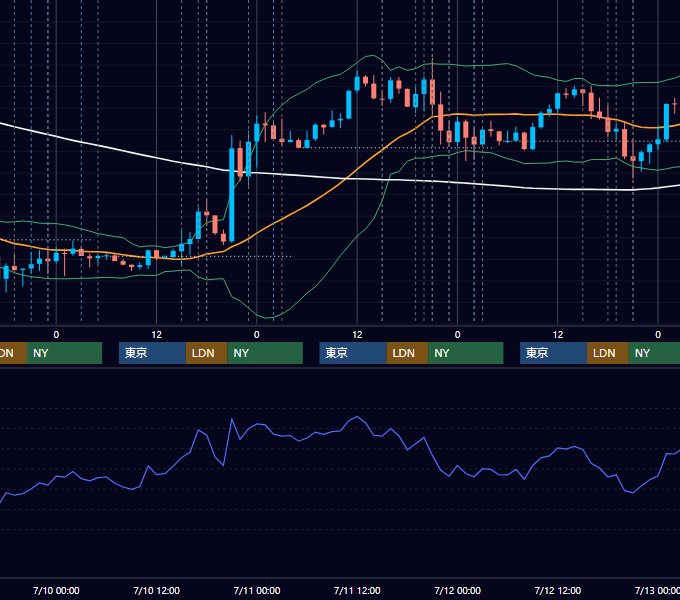Click the tallest blue candlestick near 7/10 evening
Screen dimensions: 680x600
pyautogui.click(x=232, y=195)
